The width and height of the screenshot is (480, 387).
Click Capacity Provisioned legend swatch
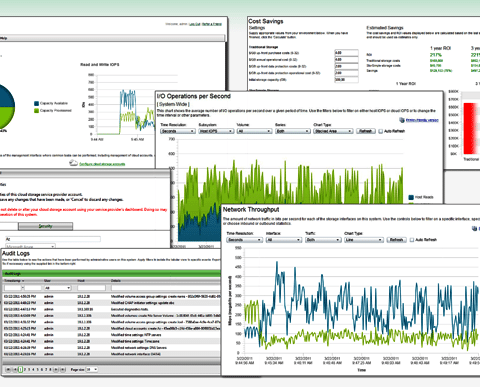36,110
